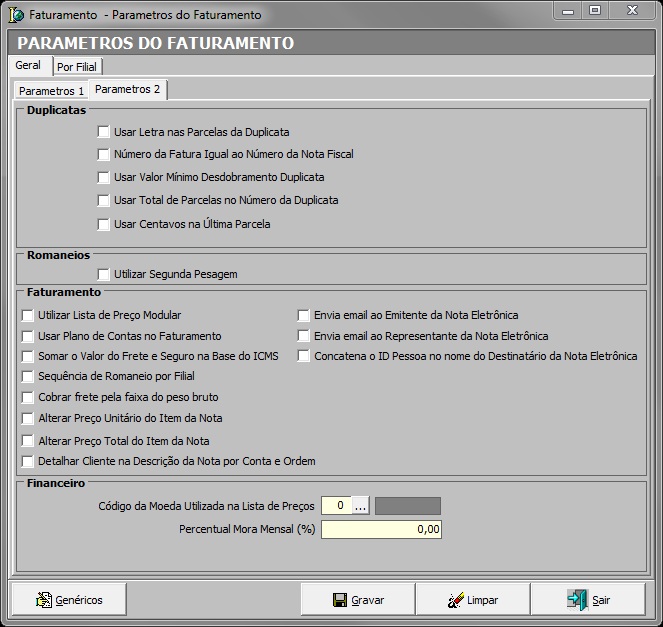Enable Alterar Preço Total do Item da Nota

[28, 441]
